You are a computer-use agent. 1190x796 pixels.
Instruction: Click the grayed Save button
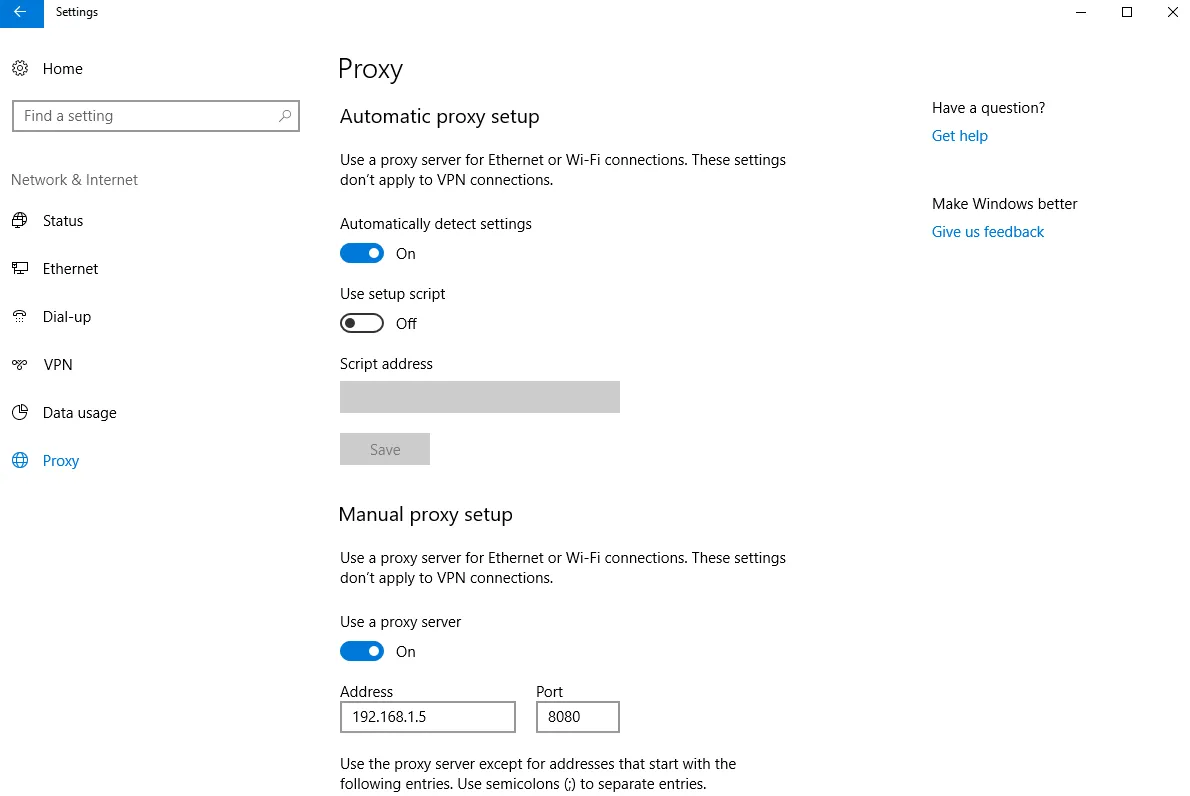tap(385, 450)
